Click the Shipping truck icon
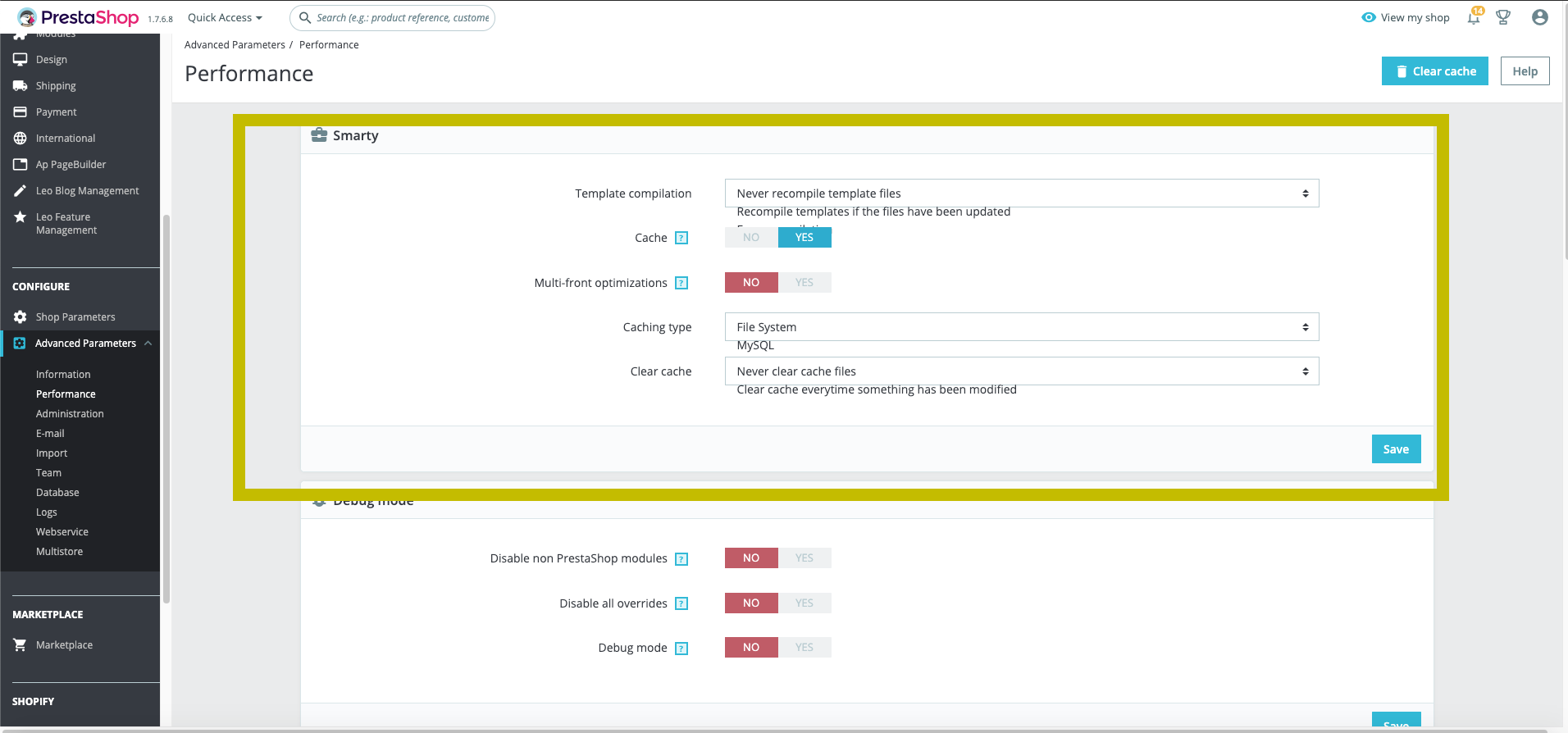The height and width of the screenshot is (733, 1568). [21, 85]
